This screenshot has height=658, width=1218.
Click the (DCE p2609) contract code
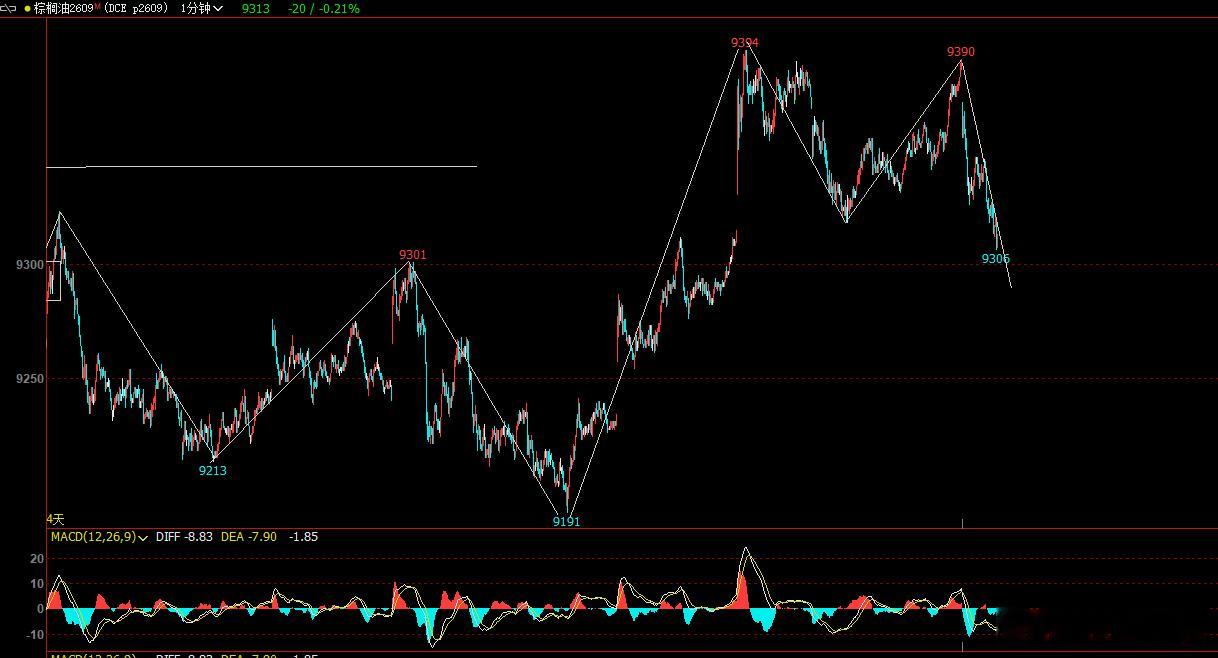pyautogui.click(x=136, y=8)
